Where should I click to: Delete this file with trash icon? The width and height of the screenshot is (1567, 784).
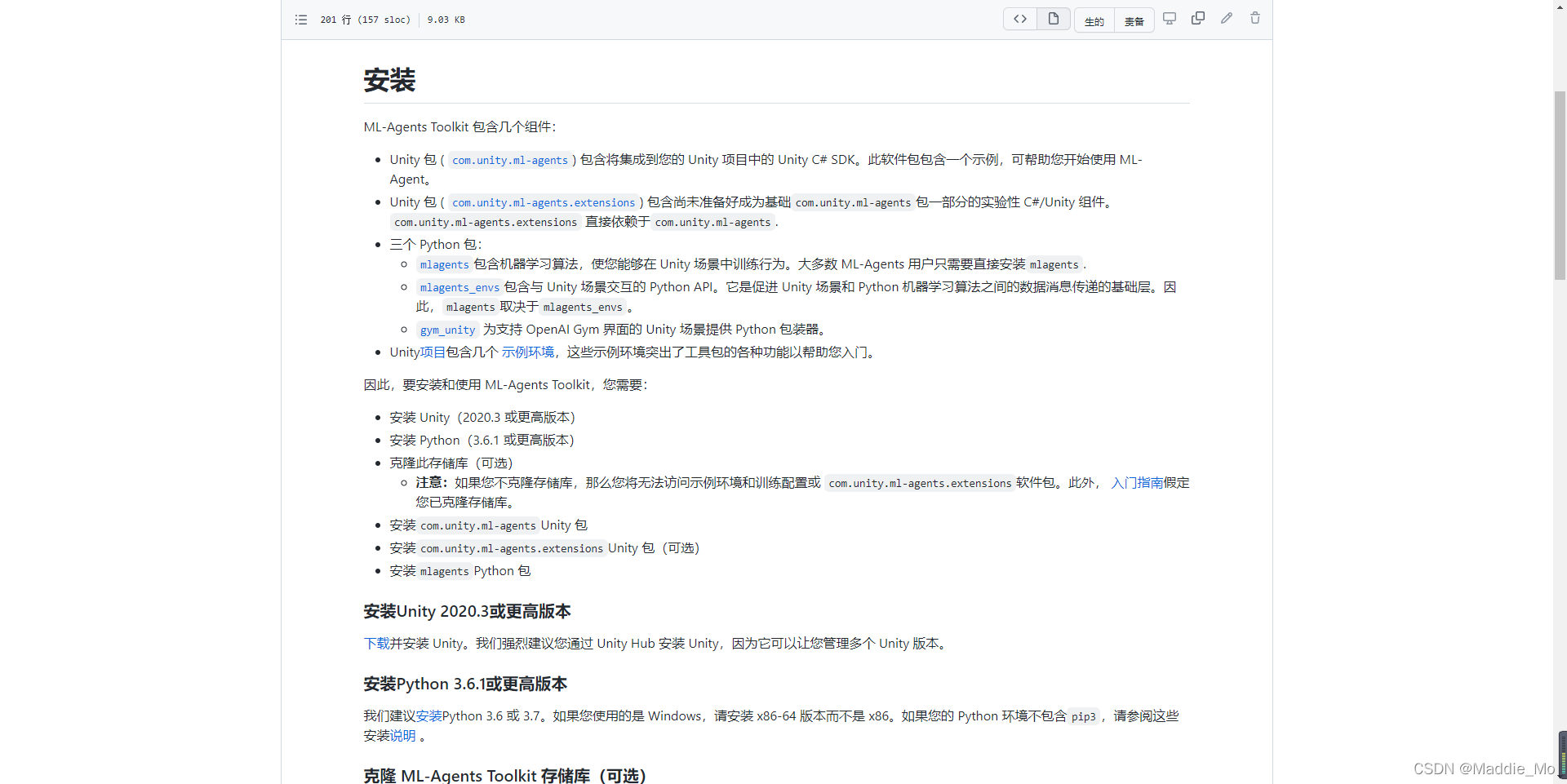[x=1255, y=18]
